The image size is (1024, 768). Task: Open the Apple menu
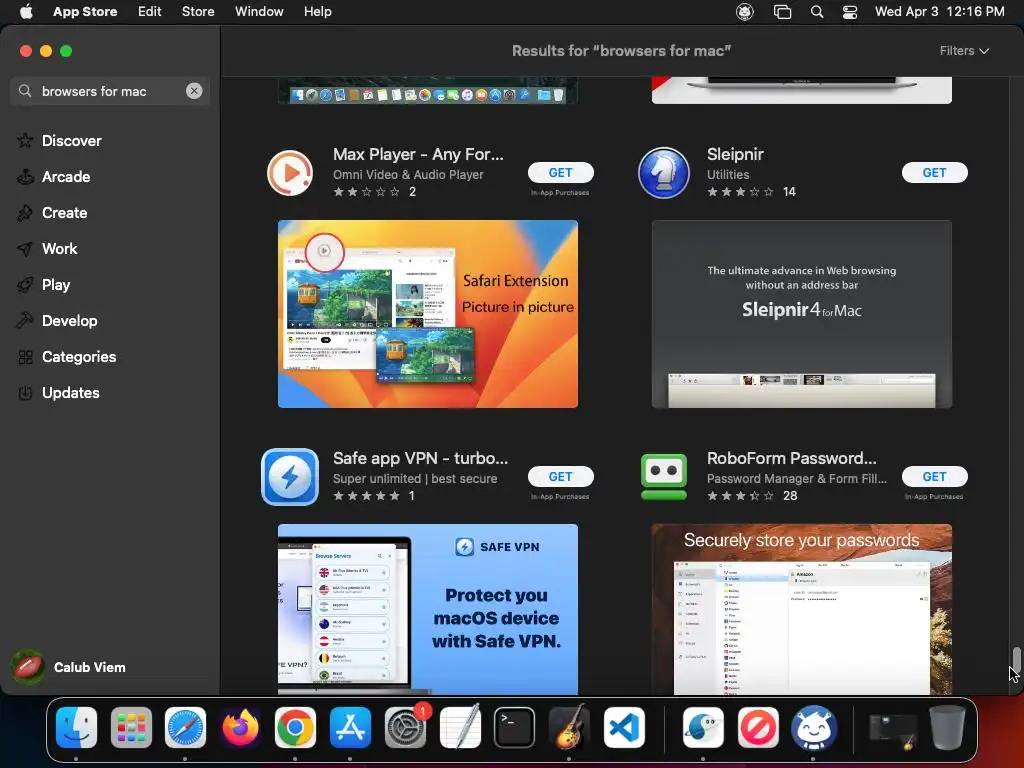click(26, 12)
